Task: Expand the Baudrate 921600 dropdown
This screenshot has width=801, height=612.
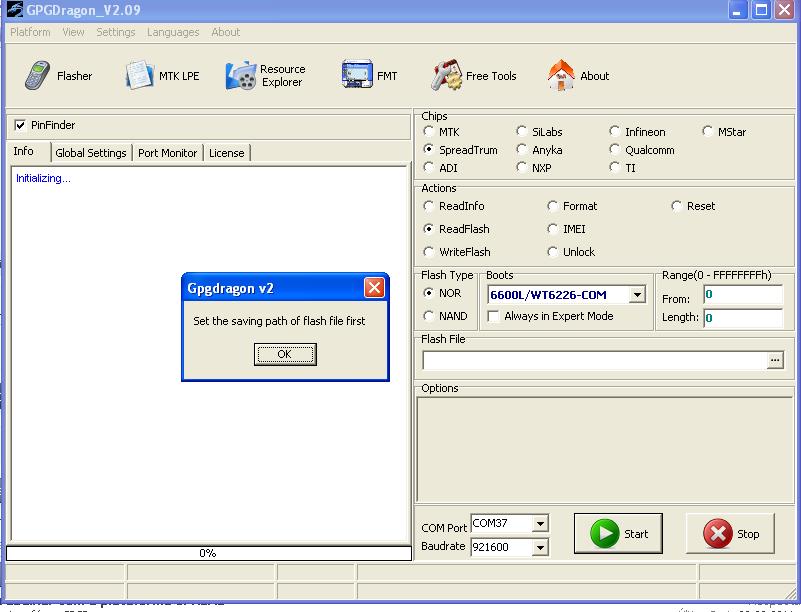Action: coord(540,547)
